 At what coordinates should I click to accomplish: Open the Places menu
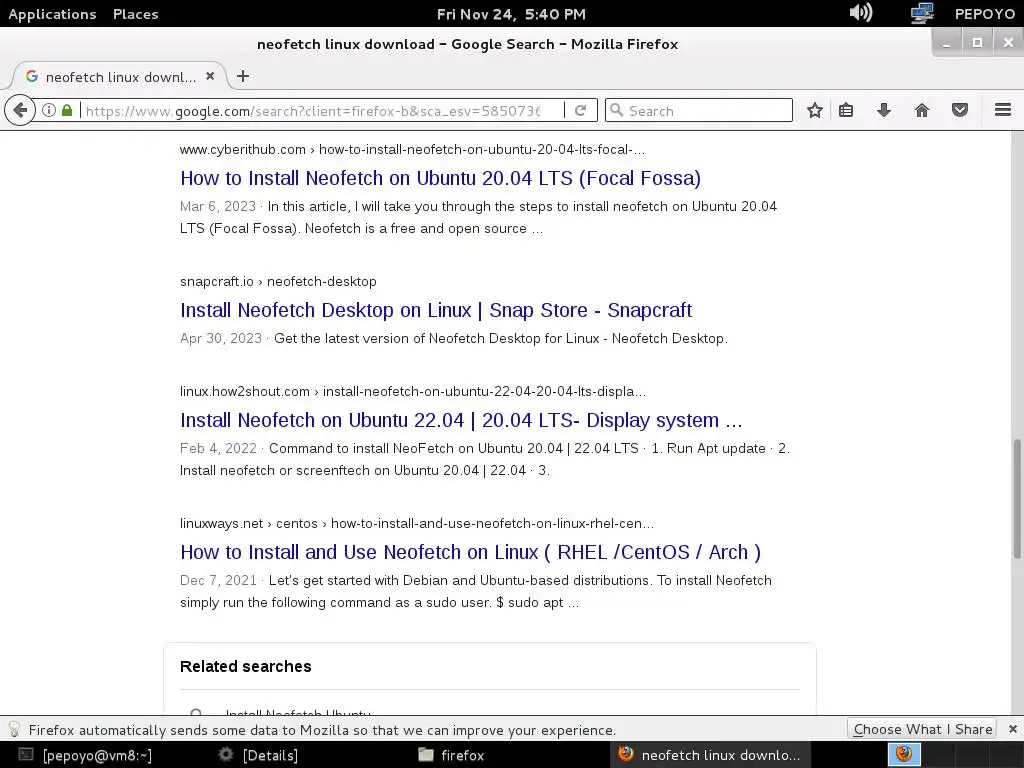pos(135,14)
